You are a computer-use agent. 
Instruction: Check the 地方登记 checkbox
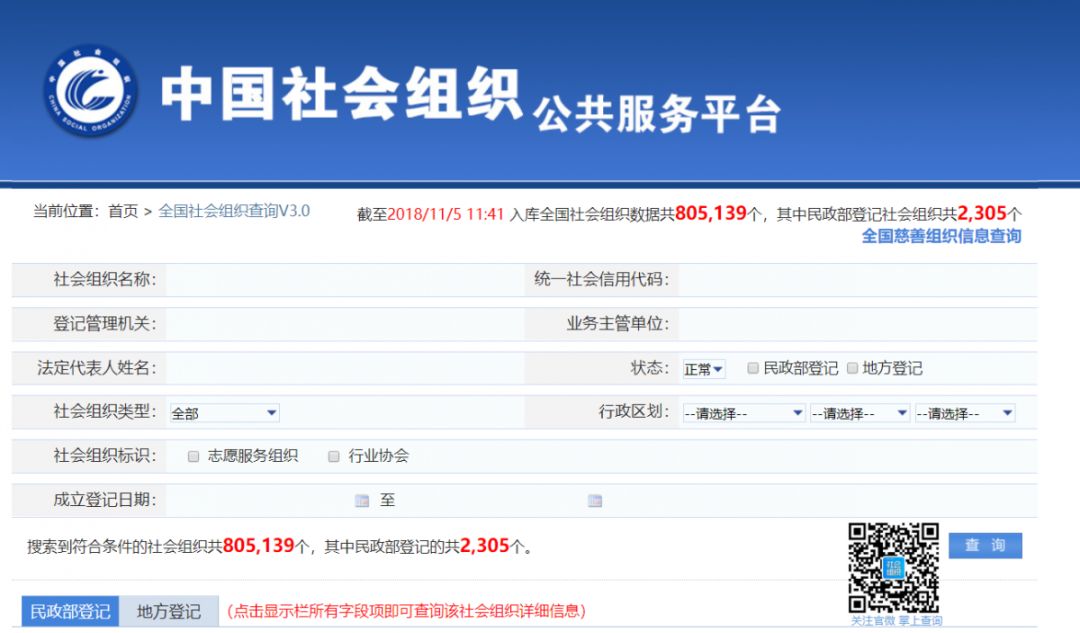[853, 368]
